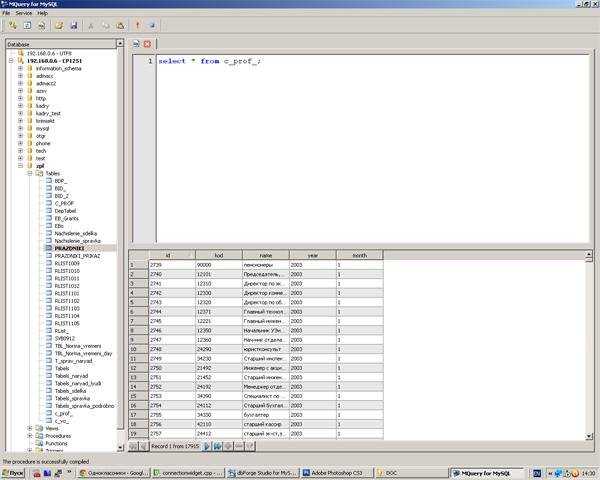Select the DepTabel table
This screenshot has width=600, height=480.
point(65,211)
